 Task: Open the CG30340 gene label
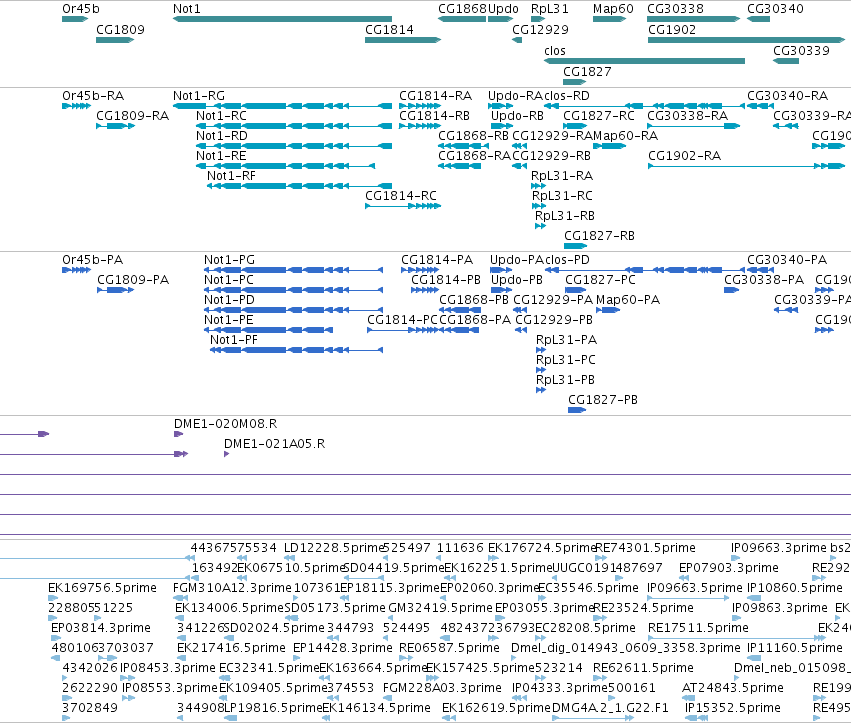tap(775, 9)
